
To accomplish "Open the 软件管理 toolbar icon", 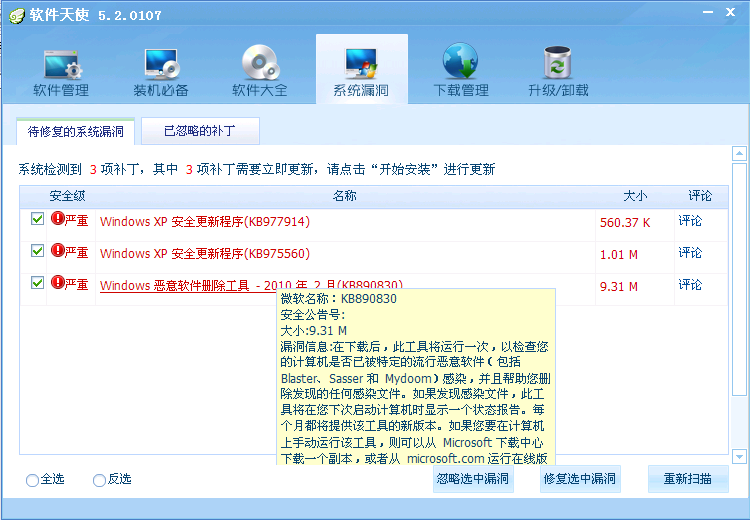I will coord(62,71).
